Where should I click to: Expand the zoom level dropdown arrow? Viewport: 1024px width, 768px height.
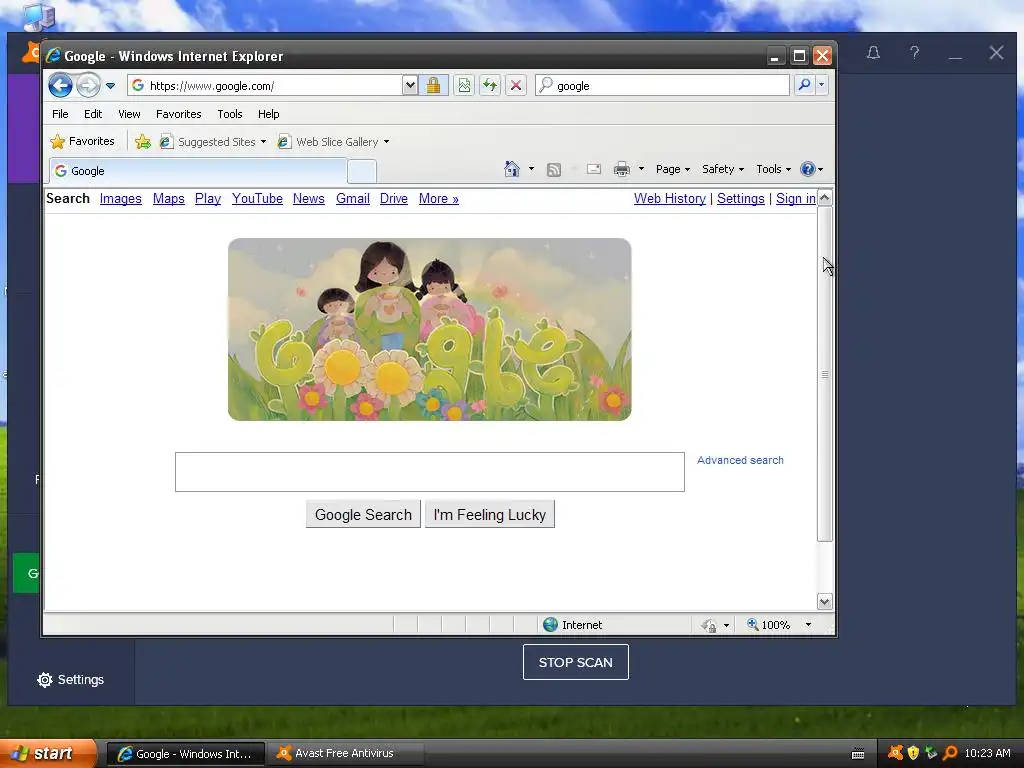[808, 625]
